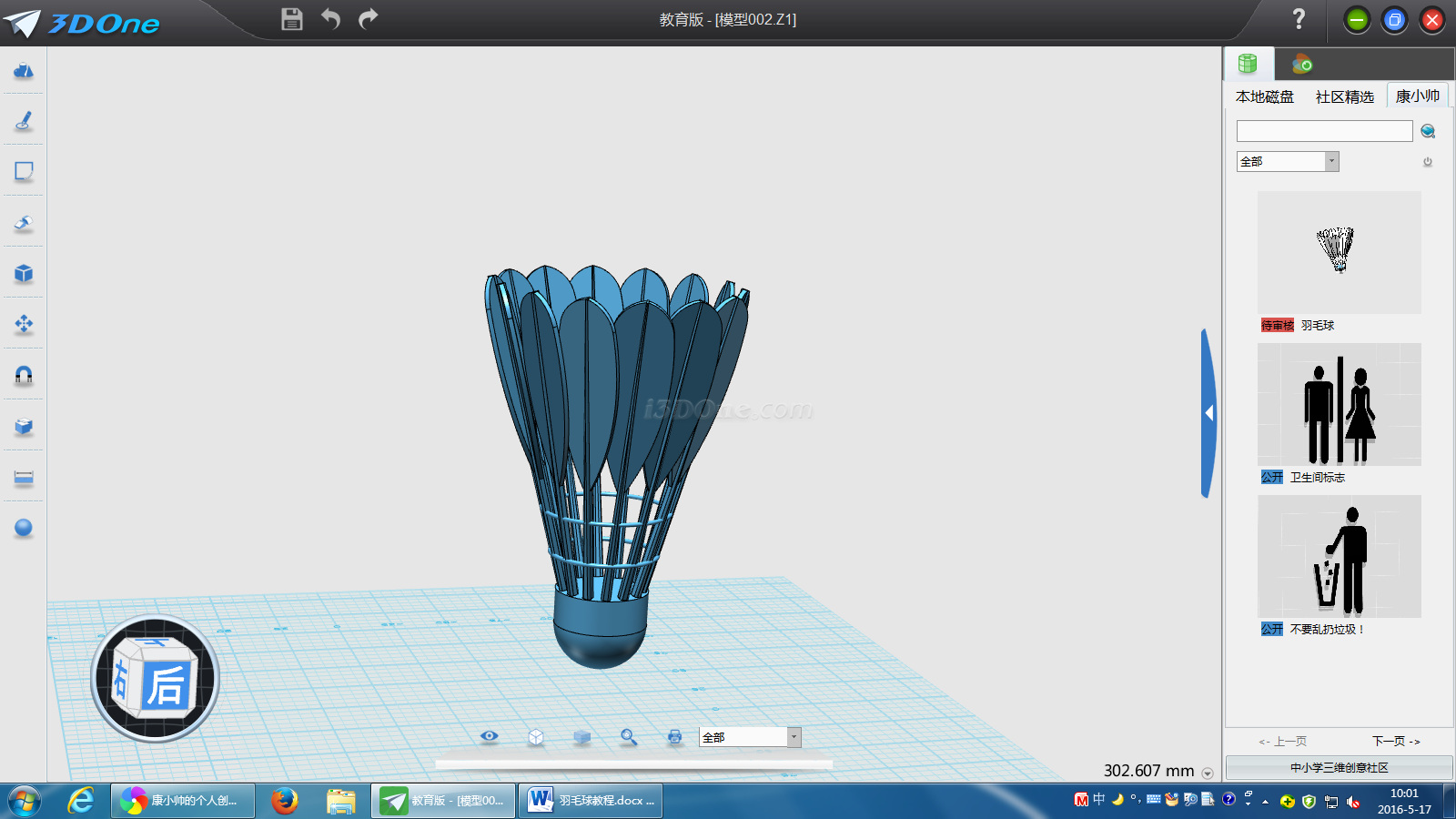Open the 全部 filter dropdown in bottom toolbar
This screenshot has width=1456, height=819.
click(x=794, y=737)
